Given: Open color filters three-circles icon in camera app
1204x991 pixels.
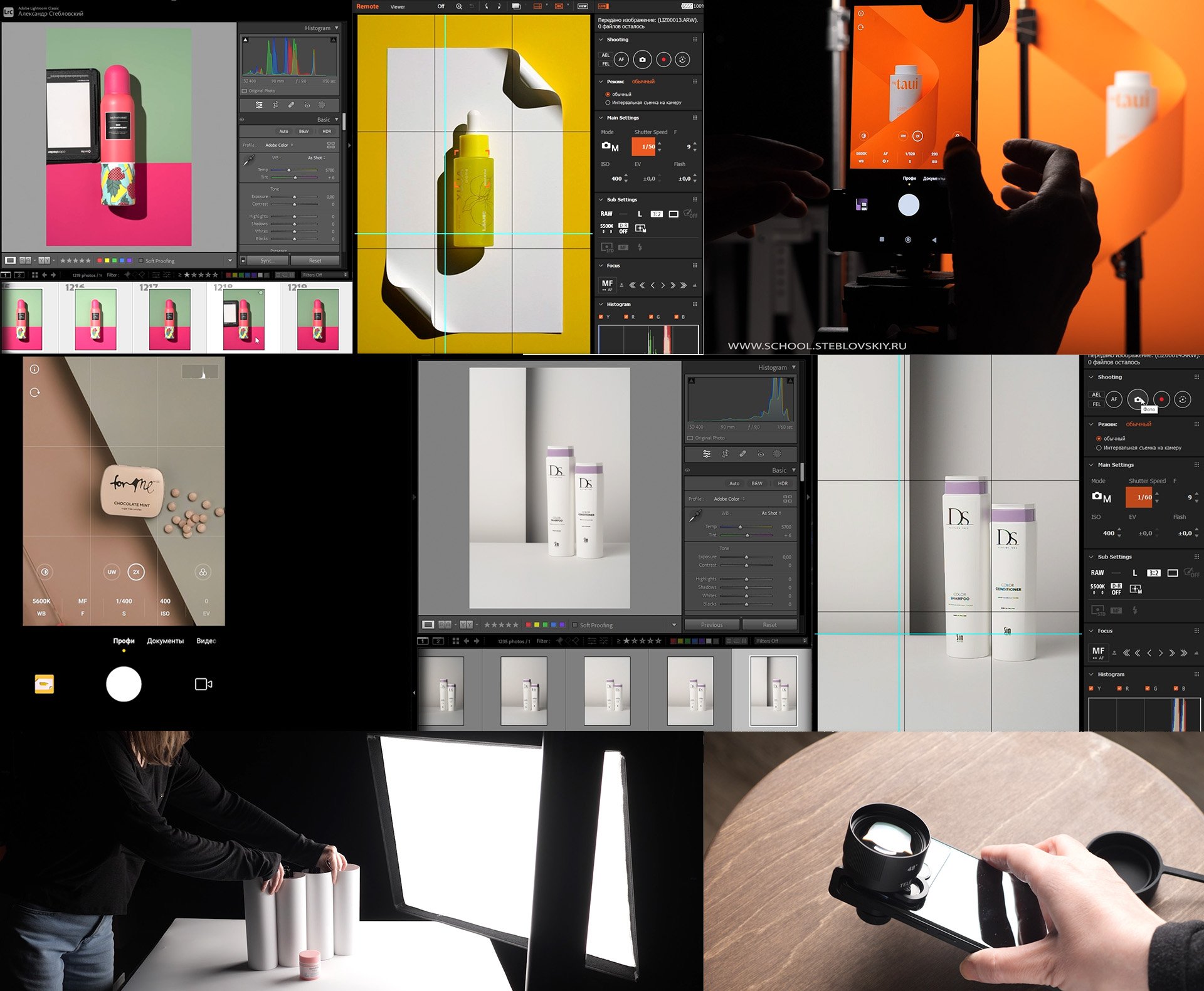Looking at the screenshot, I should [203, 572].
